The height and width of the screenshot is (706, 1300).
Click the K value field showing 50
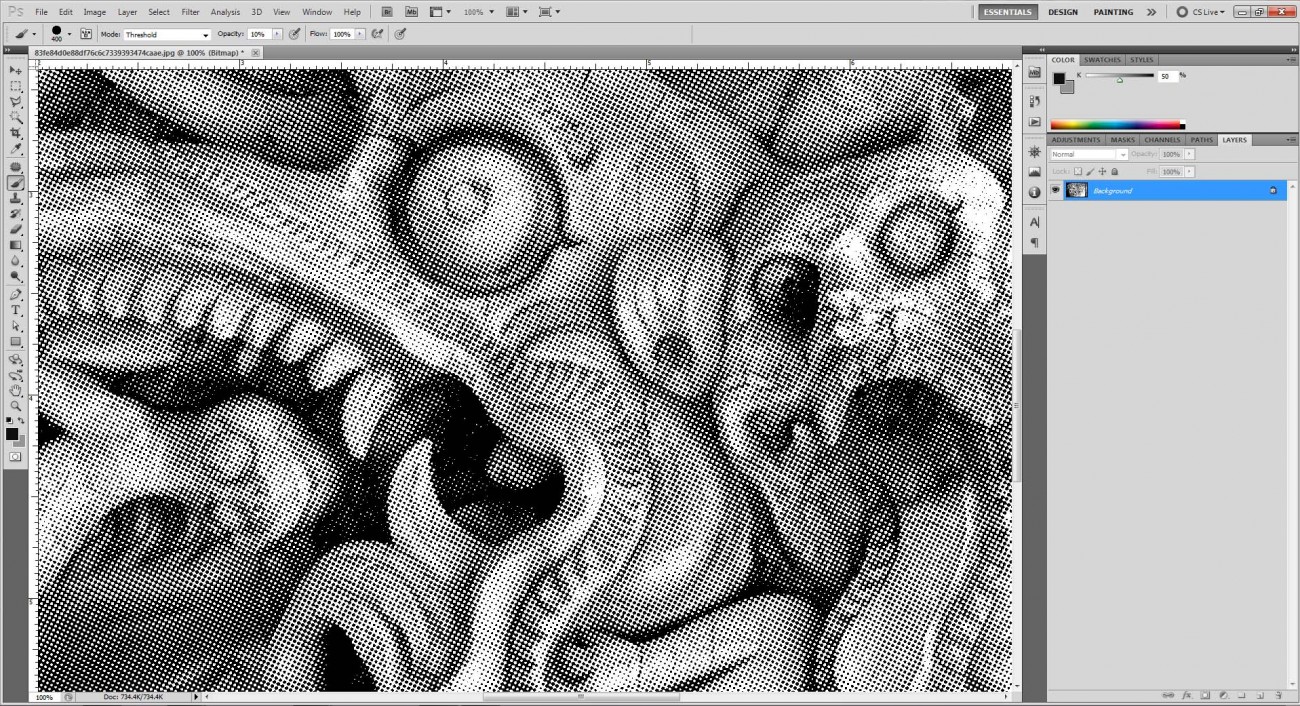1168,76
